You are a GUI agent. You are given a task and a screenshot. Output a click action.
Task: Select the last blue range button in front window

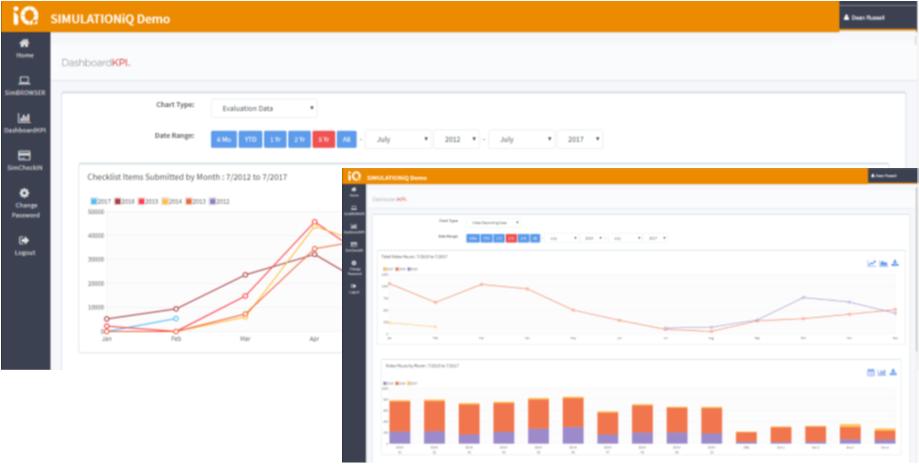click(x=535, y=238)
